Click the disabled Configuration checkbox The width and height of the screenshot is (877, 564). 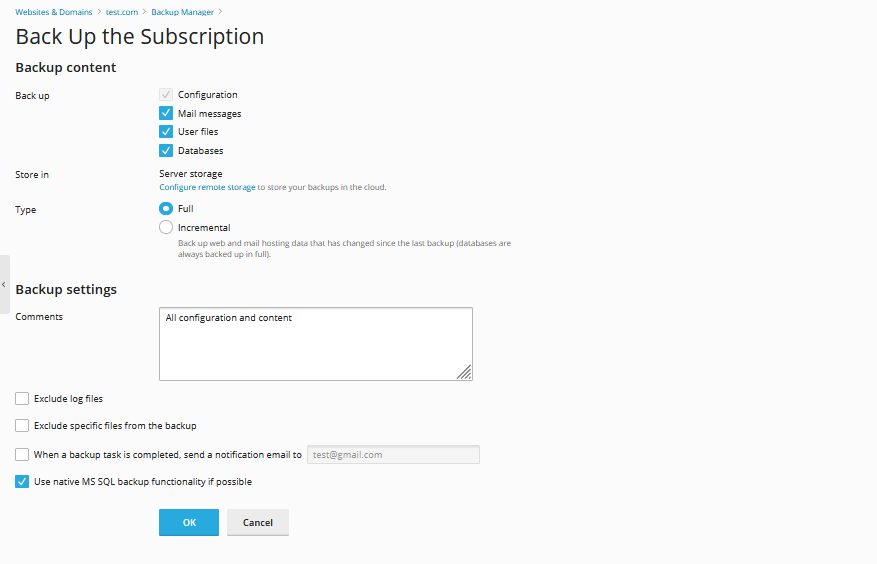click(166, 95)
